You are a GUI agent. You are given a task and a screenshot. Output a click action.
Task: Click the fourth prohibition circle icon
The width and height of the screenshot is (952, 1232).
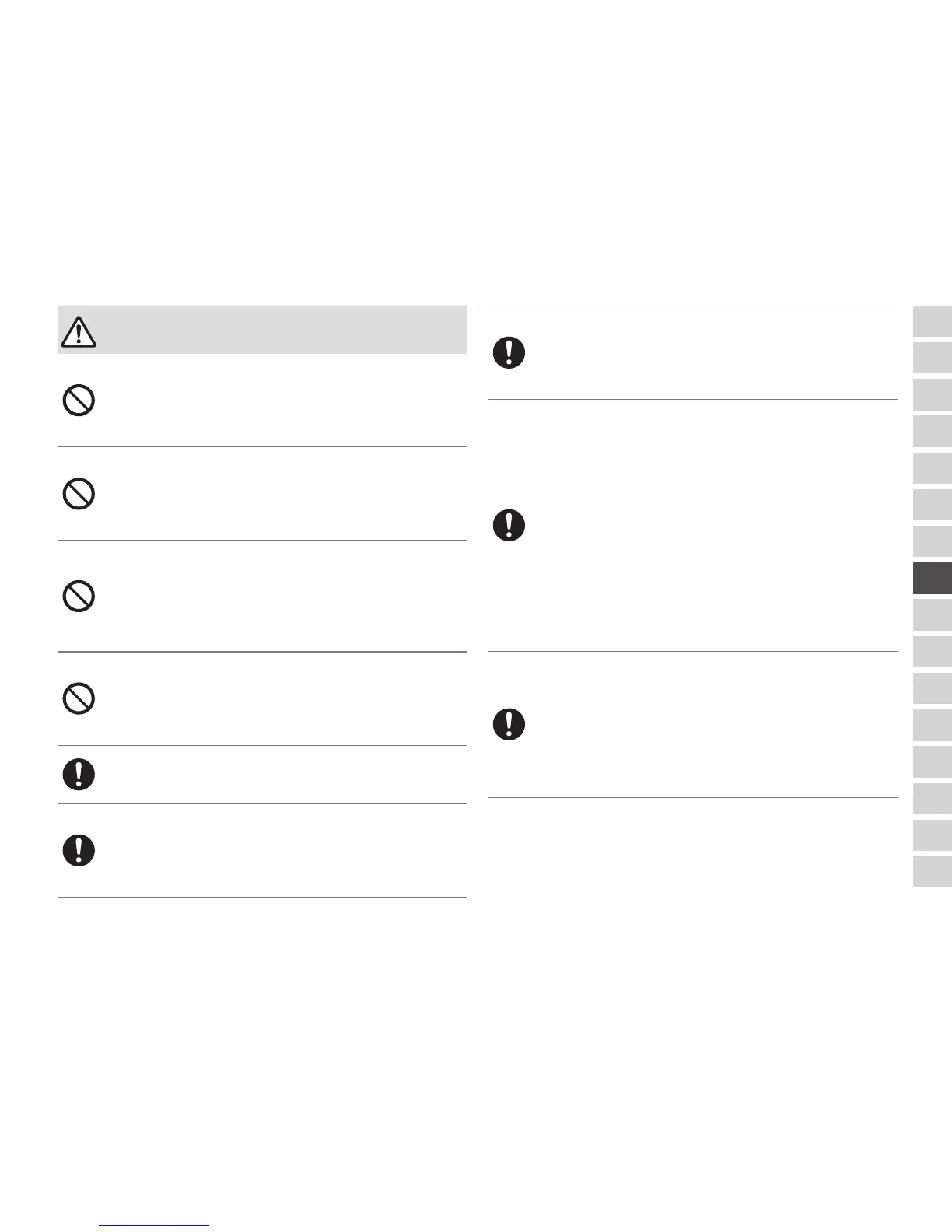tap(79, 698)
